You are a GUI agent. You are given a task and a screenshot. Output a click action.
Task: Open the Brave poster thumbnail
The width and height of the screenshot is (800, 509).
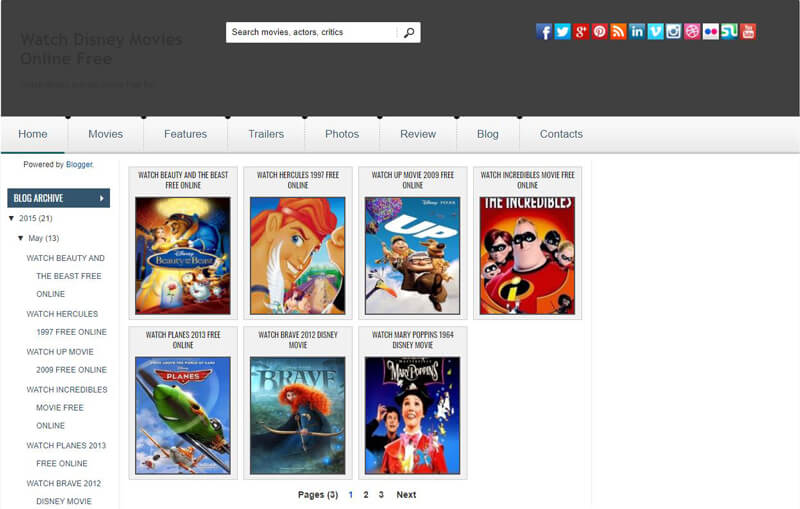pos(297,416)
